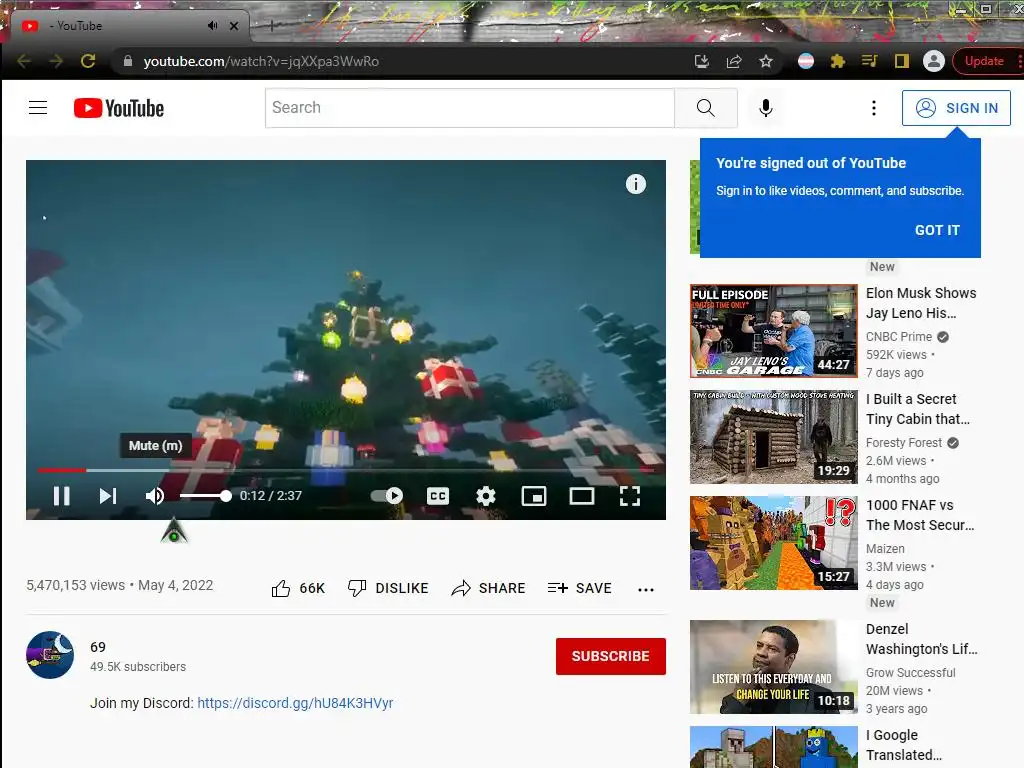1024x768 pixels.
Task: Switch to miniplayer mode
Action: 534,496
